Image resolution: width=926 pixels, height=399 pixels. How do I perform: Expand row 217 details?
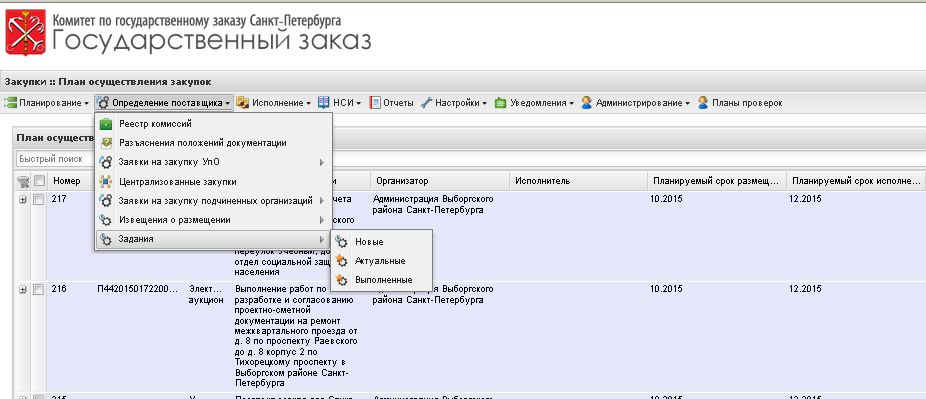point(23,200)
